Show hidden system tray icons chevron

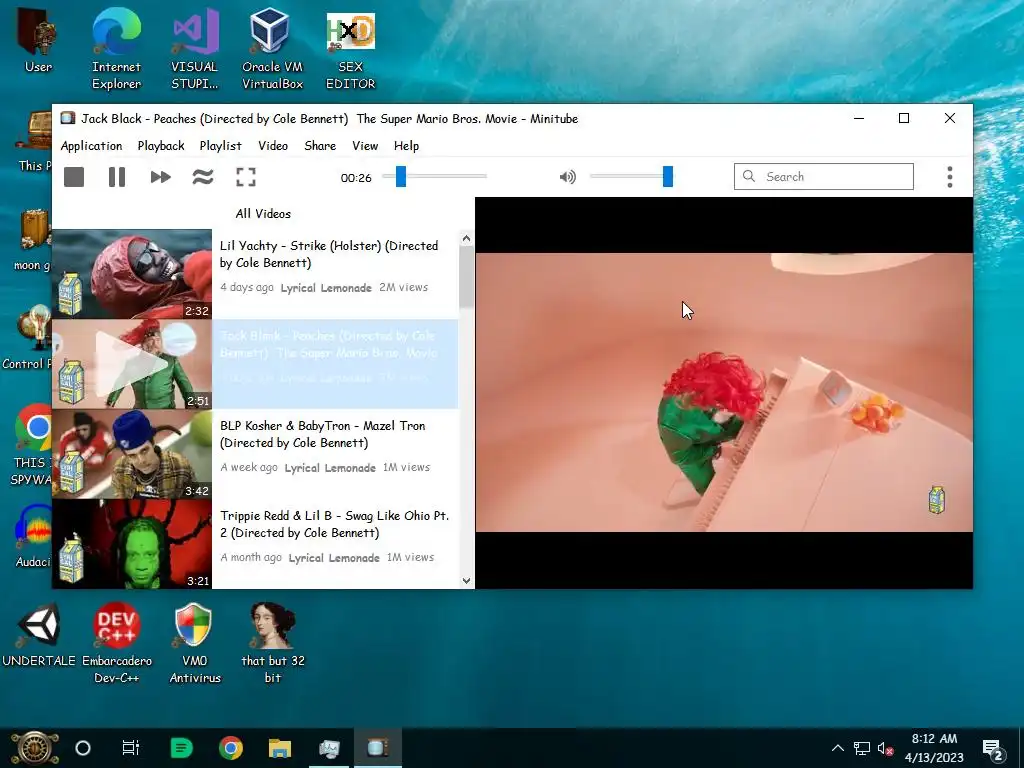[x=837, y=748]
